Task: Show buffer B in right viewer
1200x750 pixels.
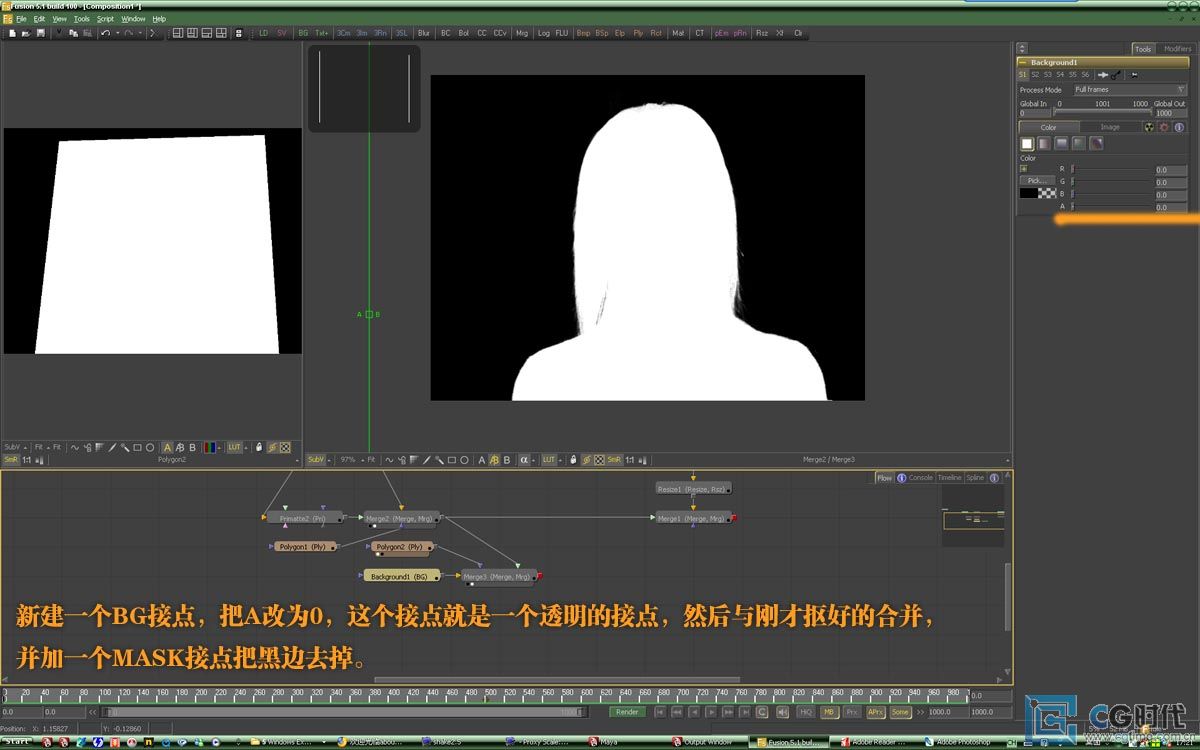Action: [x=506, y=460]
